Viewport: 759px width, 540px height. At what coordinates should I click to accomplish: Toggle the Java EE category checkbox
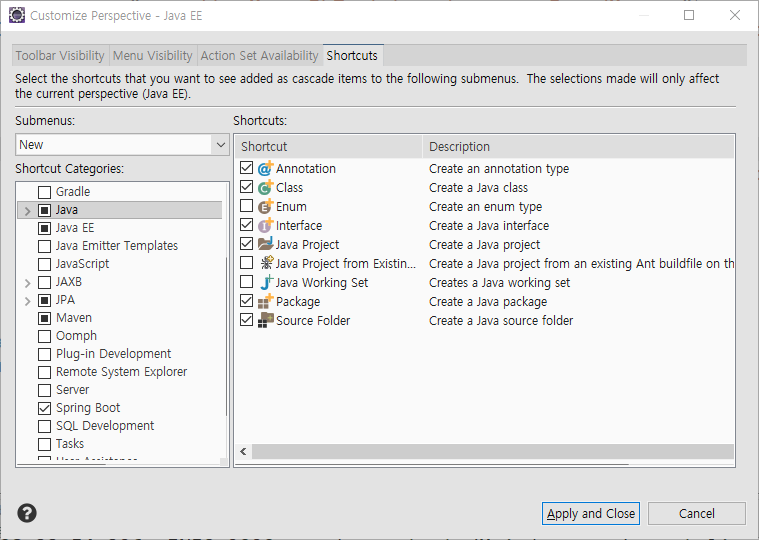(45, 228)
